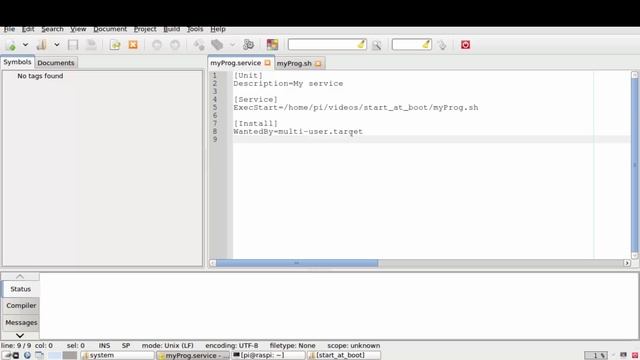Click the ExecStart path line
Image resolution: width=640 pixels, height=360 pixels.
pos(356,107)
